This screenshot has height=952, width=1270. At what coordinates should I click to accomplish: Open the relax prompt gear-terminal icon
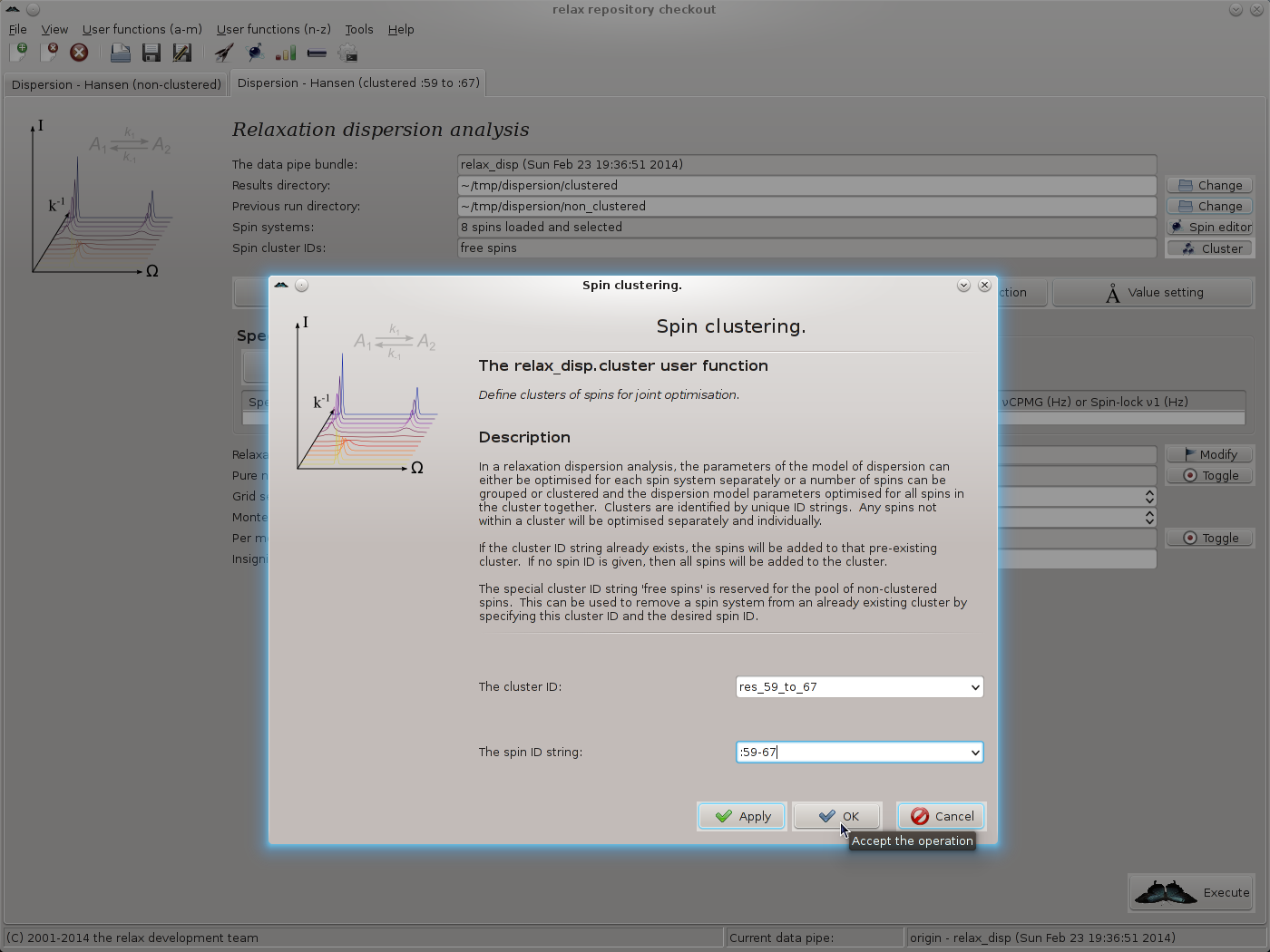coord(347,53)
